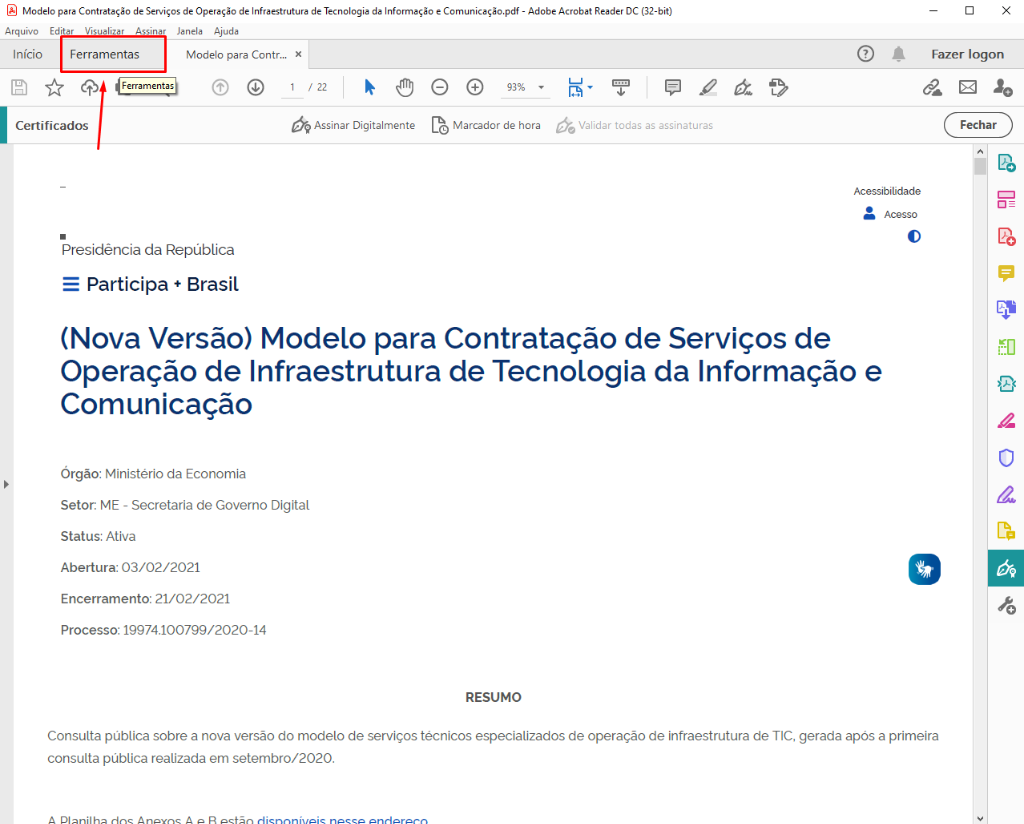Viewport: 1024px width, 824px height.
Task: Open the Visualizar menu
Action: [105, 31]
